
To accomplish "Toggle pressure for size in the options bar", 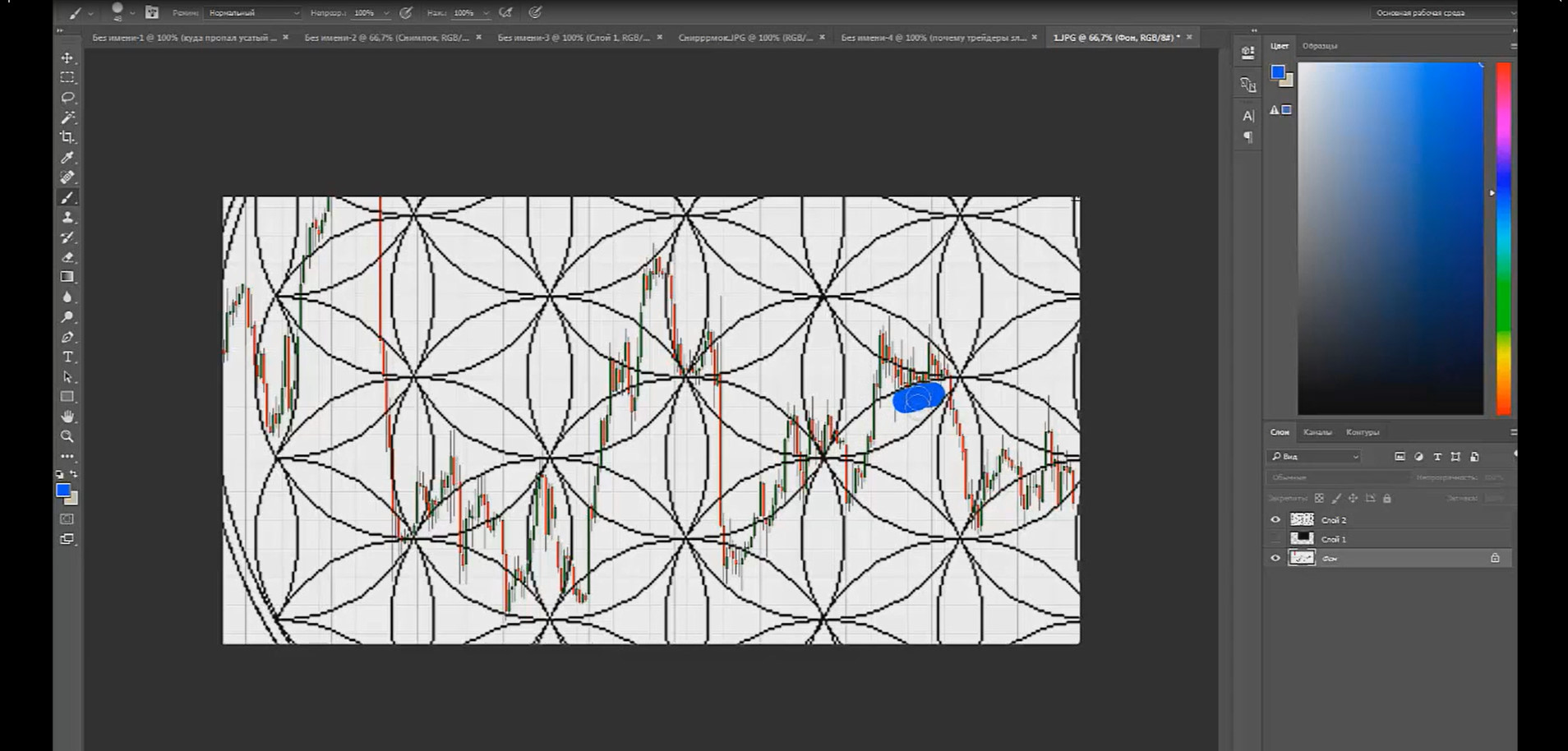I will [x=536, y=13].
